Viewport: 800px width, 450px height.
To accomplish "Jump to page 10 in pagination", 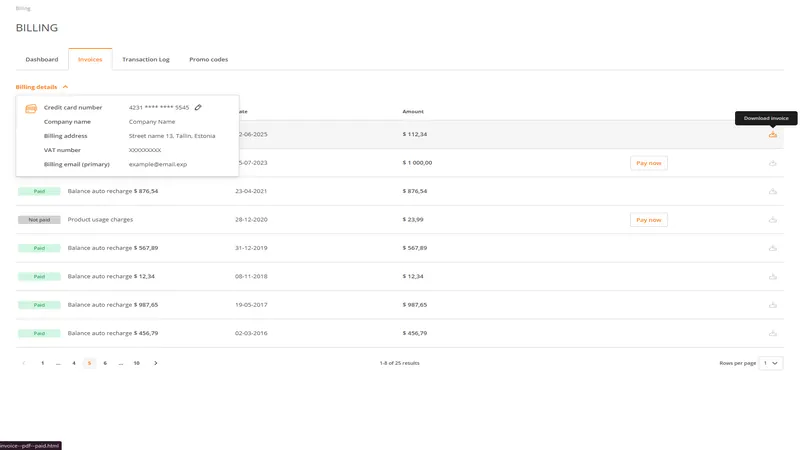I will [x=136, y=363].
